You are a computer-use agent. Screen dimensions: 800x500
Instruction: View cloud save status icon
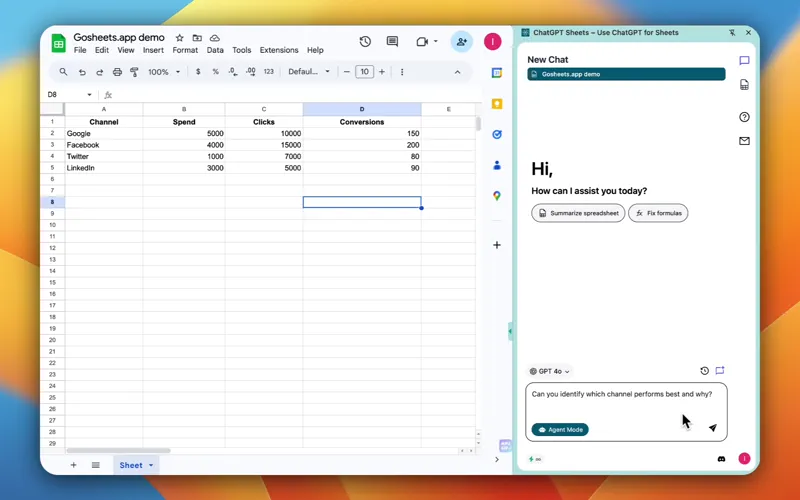215,38
